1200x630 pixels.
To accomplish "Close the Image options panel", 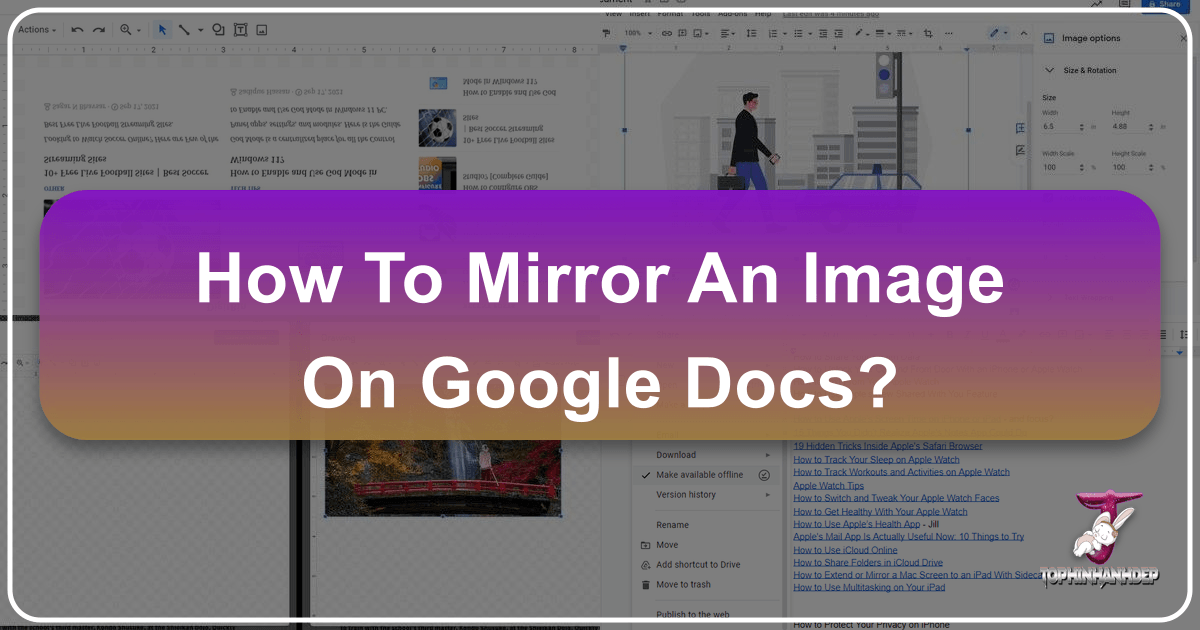I will click(1184, 38).
